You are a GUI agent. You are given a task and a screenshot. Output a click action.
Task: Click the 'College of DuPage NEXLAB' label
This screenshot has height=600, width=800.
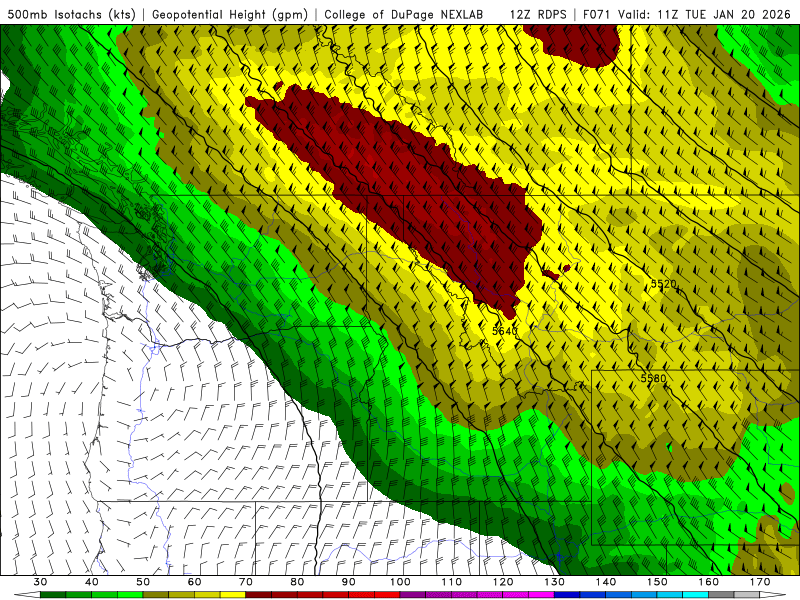pyautogui.click(x=404, y=14)
